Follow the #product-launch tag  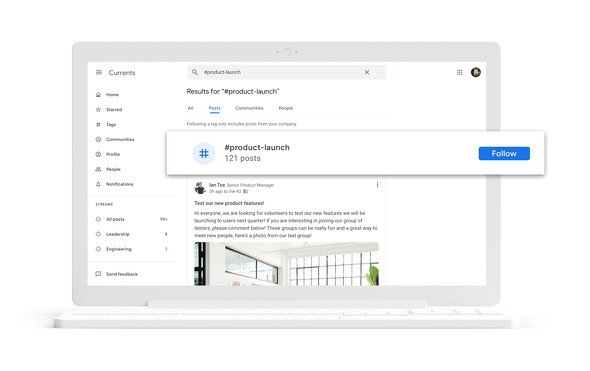504,154
